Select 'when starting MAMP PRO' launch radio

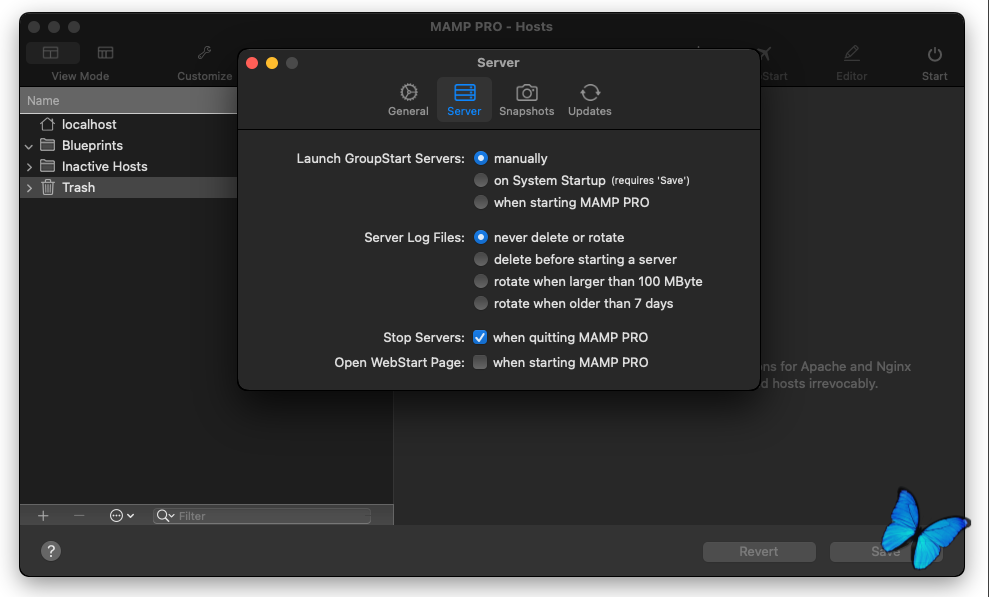pos(481,202)
